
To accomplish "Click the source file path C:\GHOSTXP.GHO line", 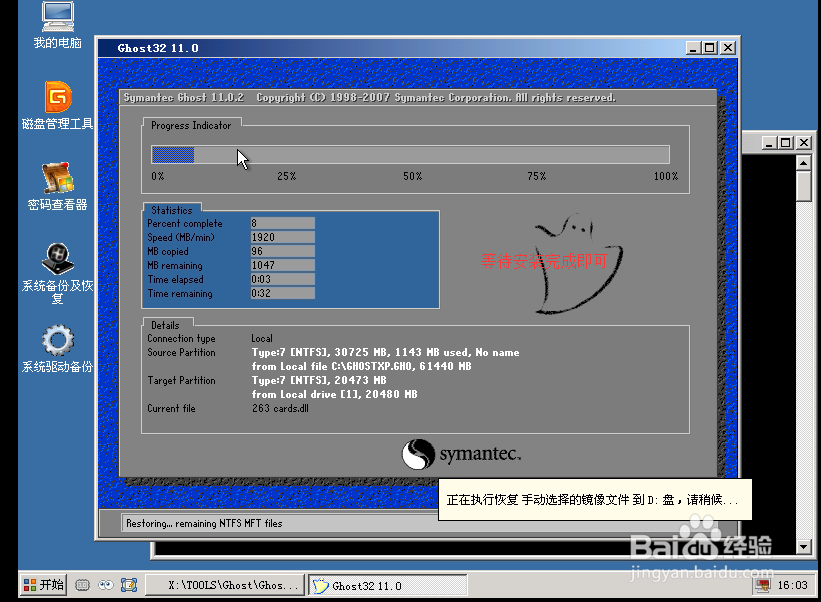I will point(361,366).
